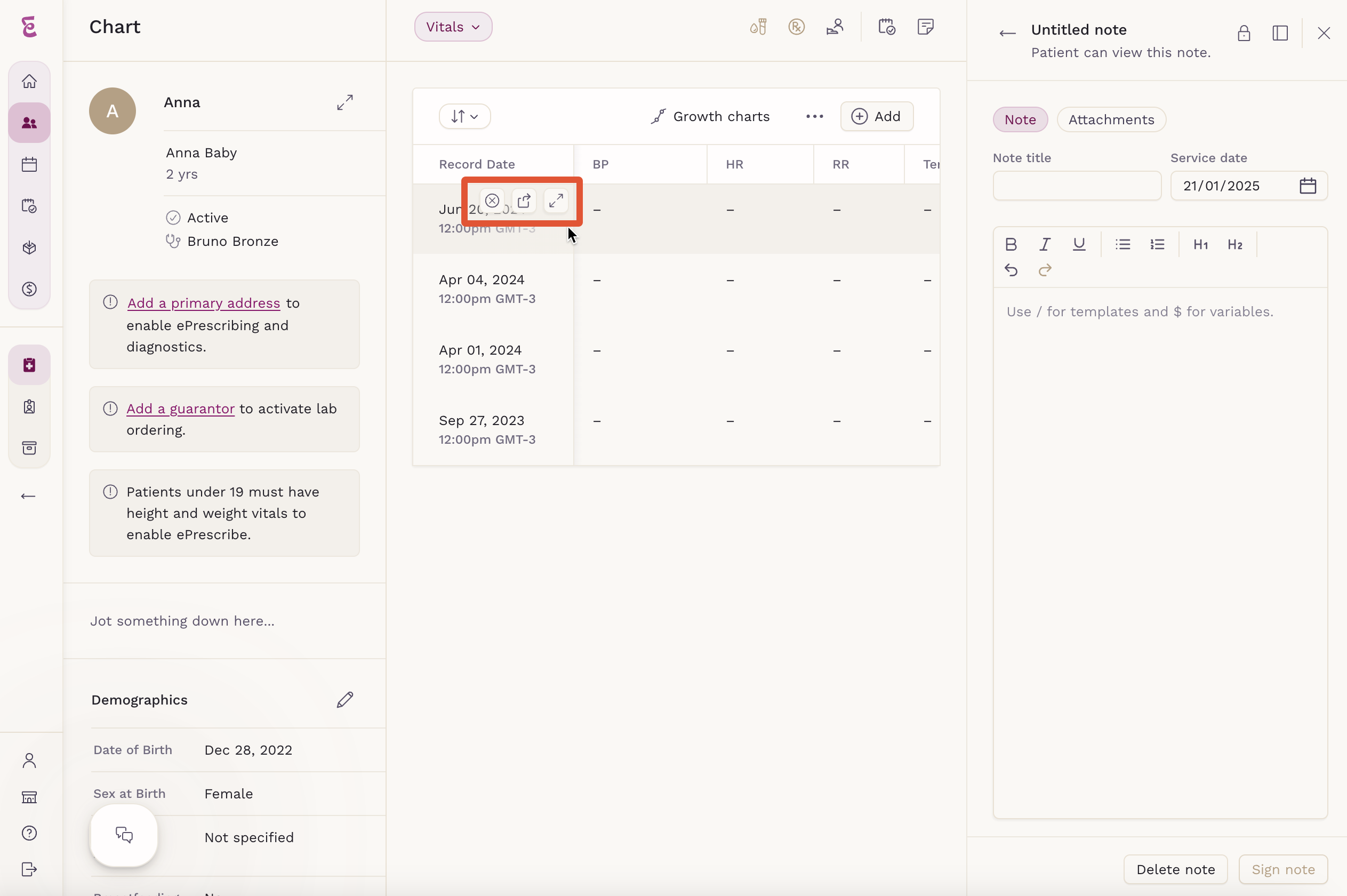
Task: Insert a numbered list
Action: [1157, 245]
